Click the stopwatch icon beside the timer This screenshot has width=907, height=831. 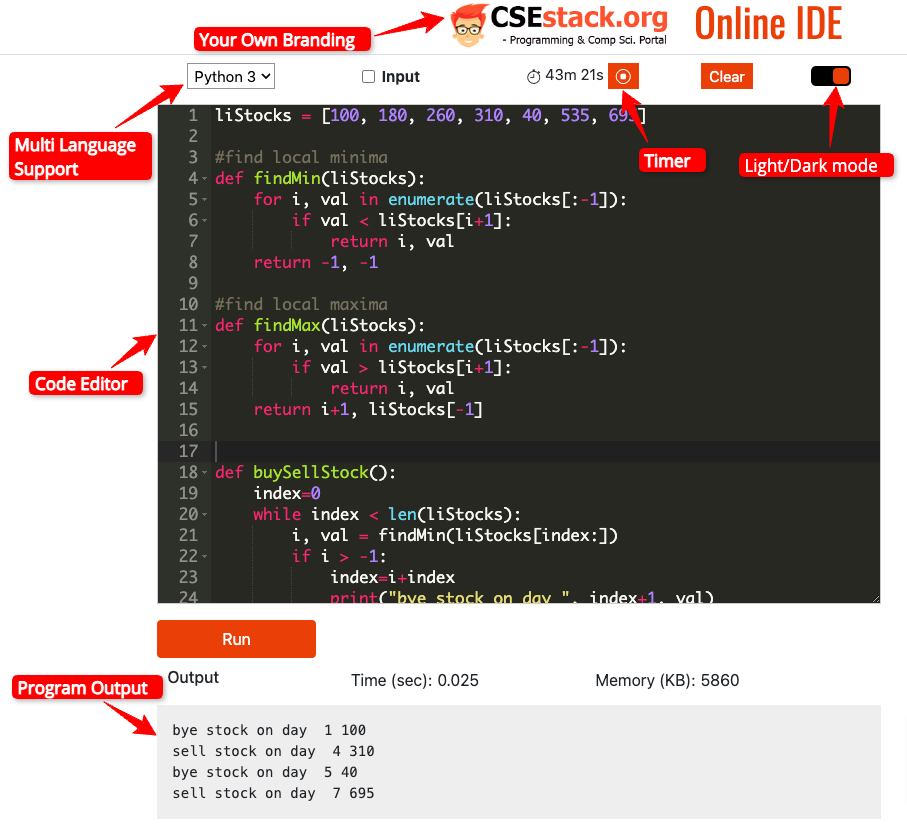[x=533, y=76]
